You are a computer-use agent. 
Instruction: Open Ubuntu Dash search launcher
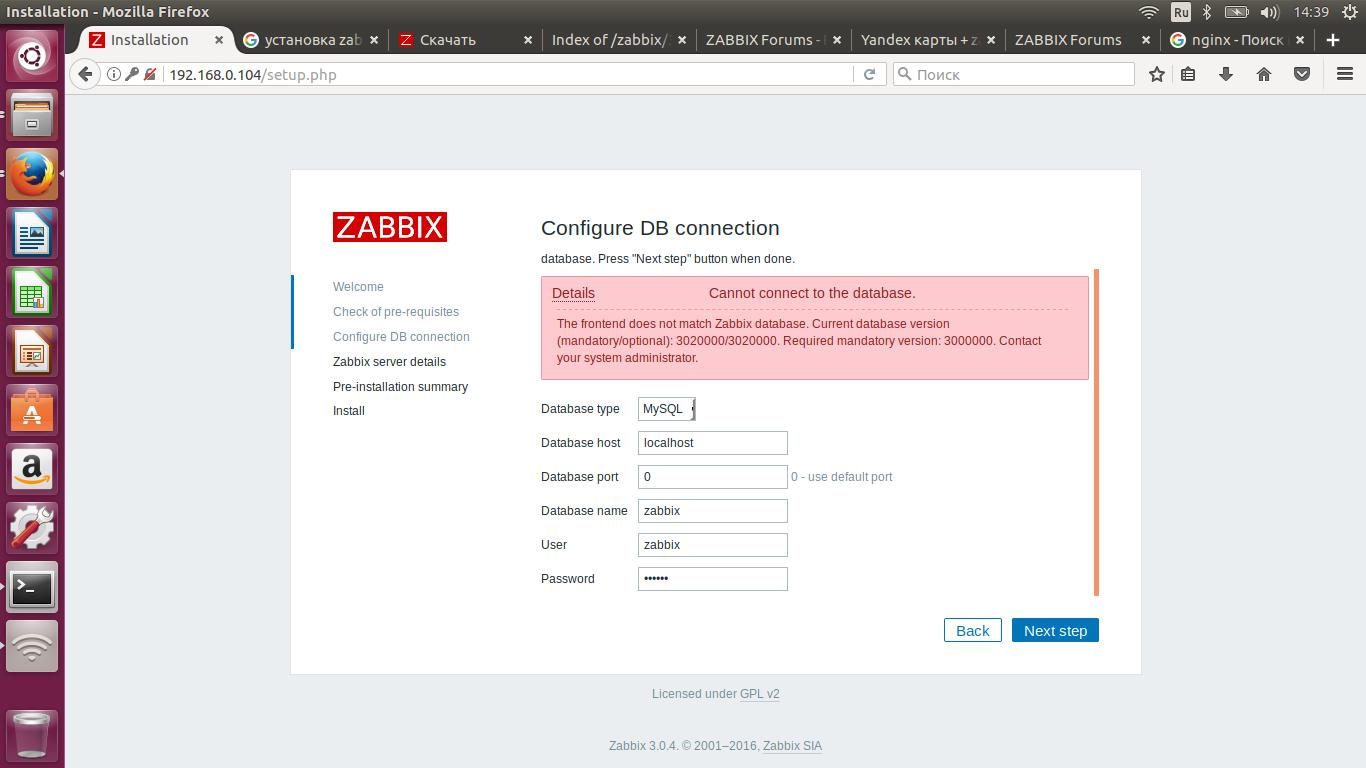pos(32,55)
